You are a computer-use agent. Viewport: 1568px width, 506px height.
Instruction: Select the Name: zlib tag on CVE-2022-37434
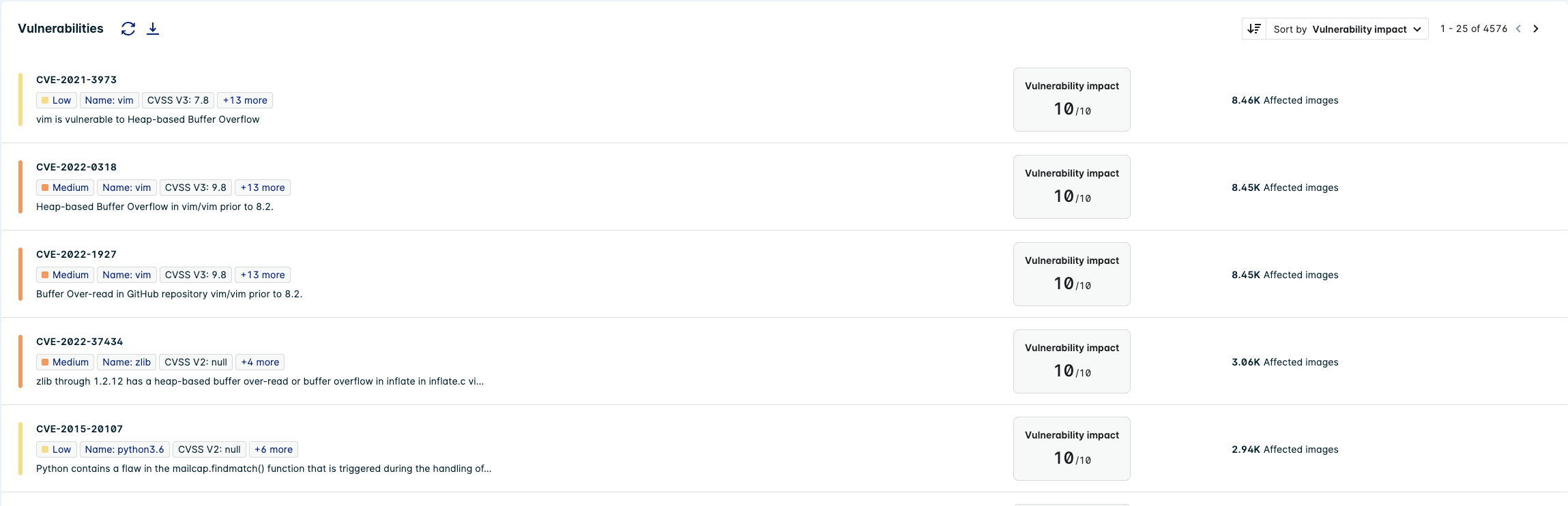126,361
